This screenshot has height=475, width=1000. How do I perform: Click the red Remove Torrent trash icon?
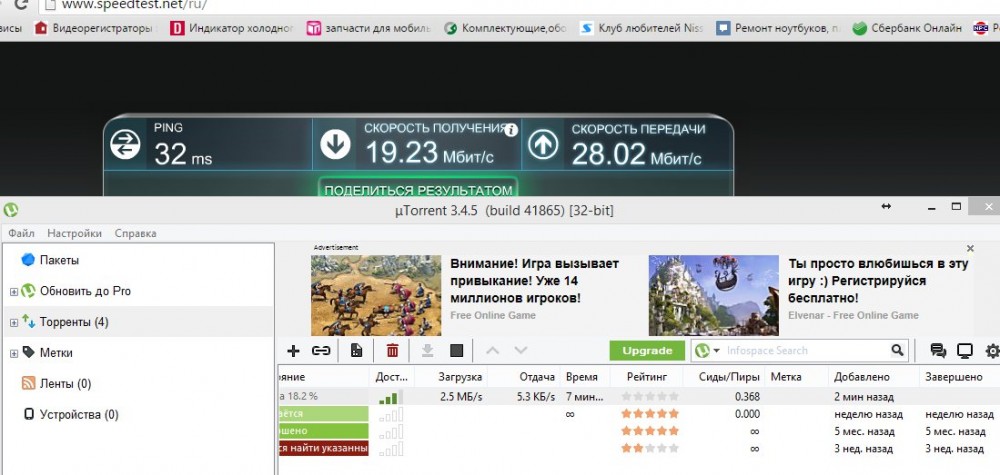click(392, 351)
